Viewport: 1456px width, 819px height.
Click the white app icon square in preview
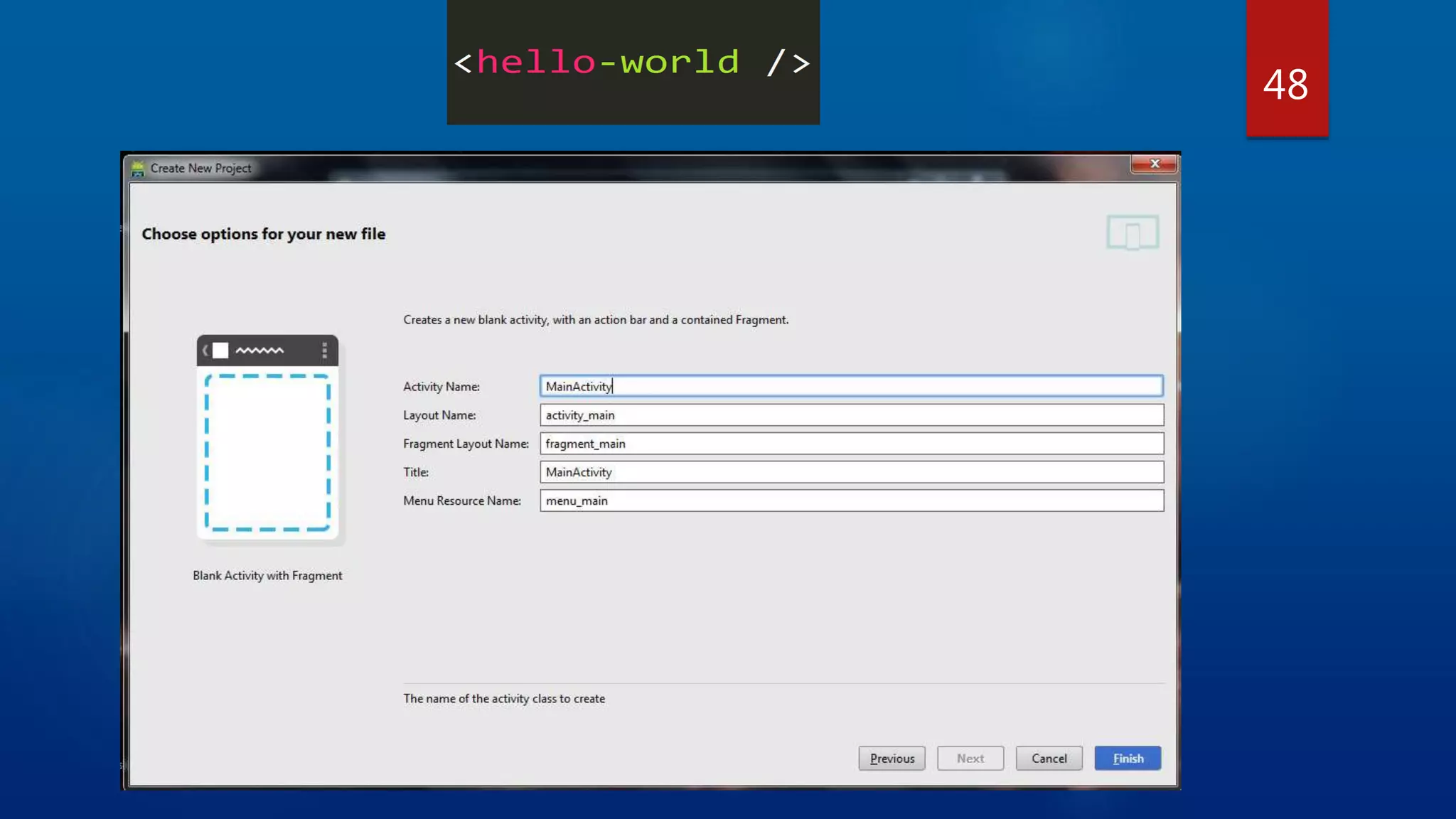click(x=220, y=350)
